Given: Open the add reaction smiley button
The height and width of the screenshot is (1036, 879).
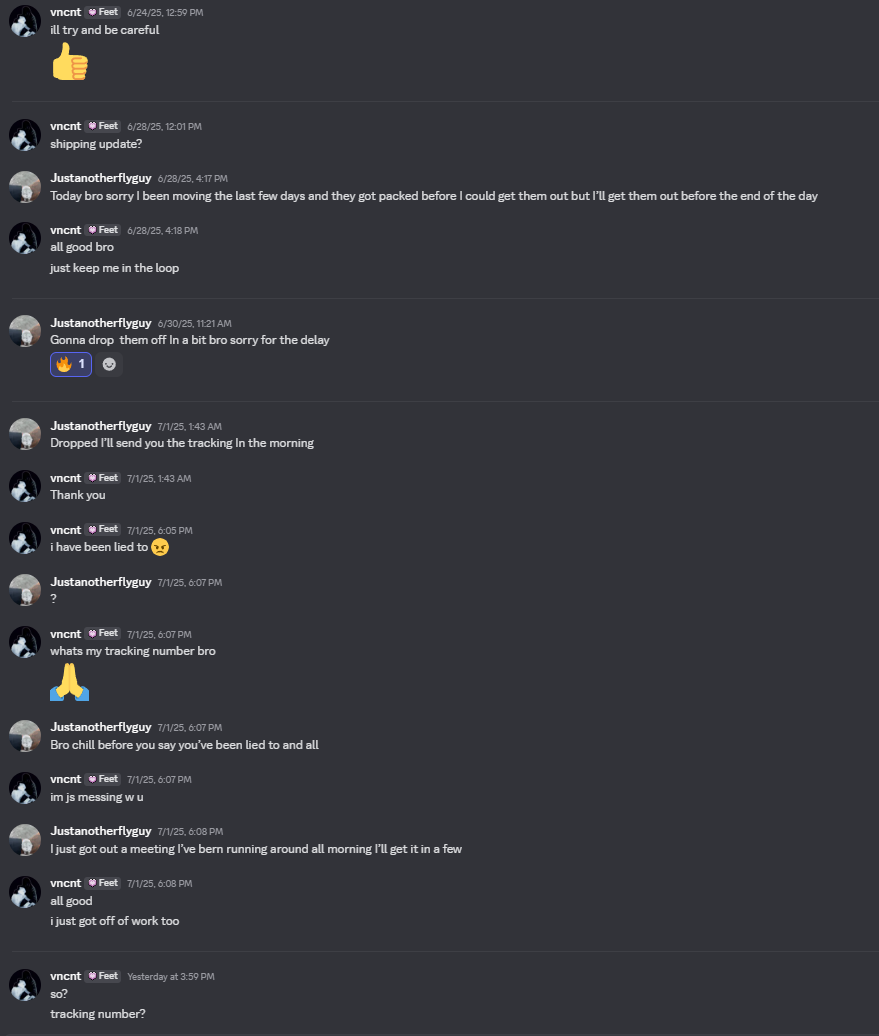Looking at the screenshot, I should point(109,364).
